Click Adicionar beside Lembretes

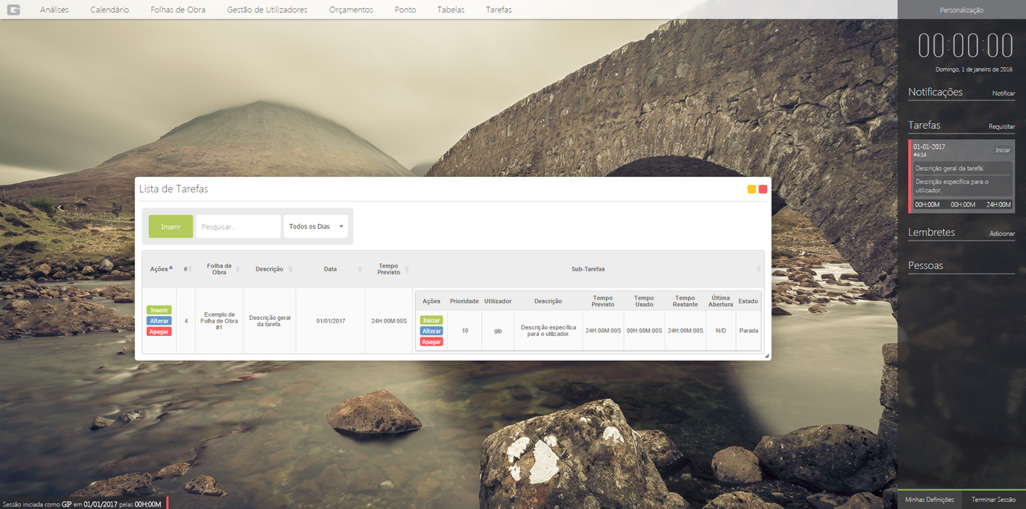tap(1001, 234)
